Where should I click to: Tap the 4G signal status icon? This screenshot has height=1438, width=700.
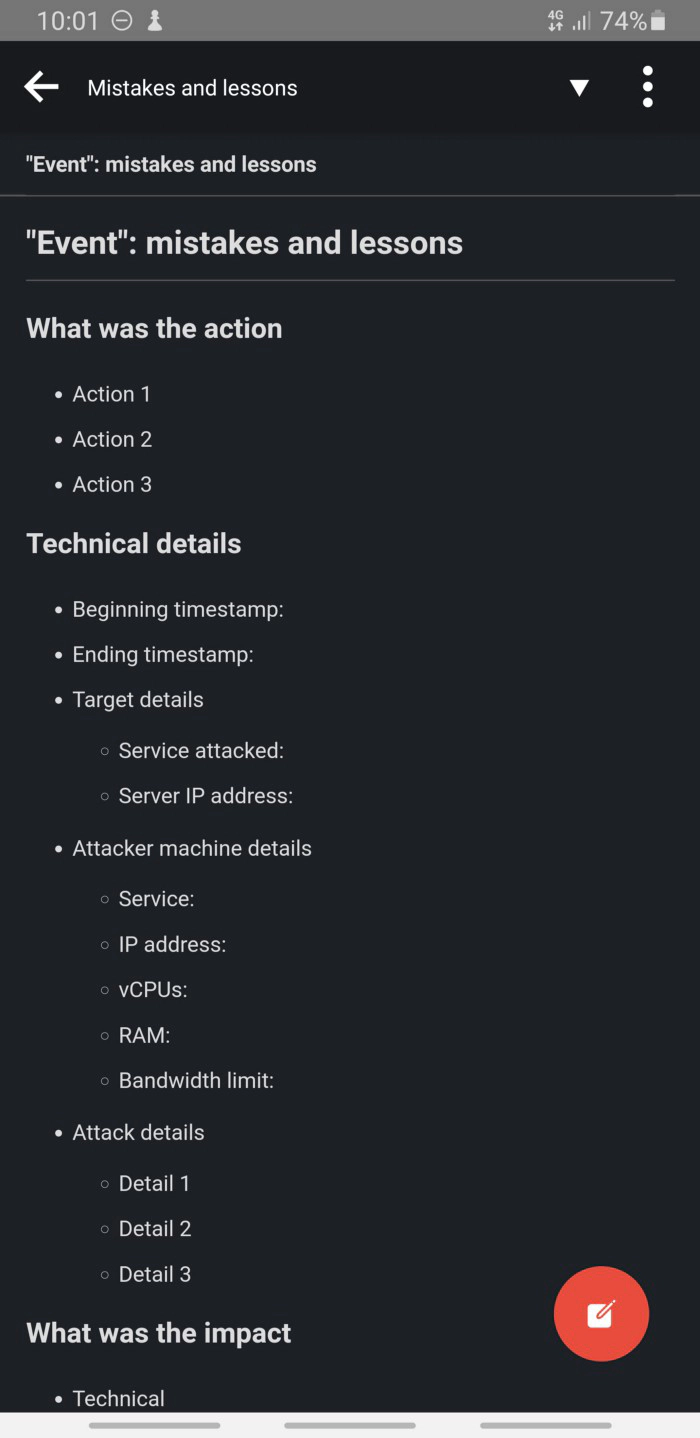[x=556, y=21]
